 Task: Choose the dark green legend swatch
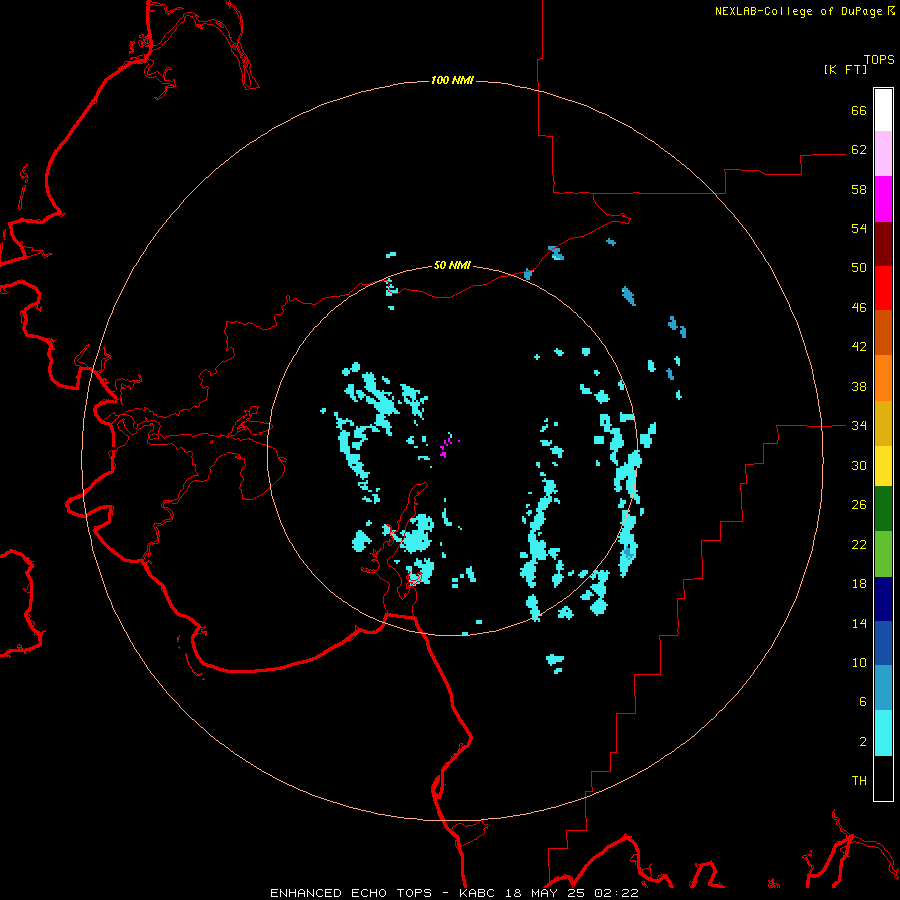coord(883,509)
